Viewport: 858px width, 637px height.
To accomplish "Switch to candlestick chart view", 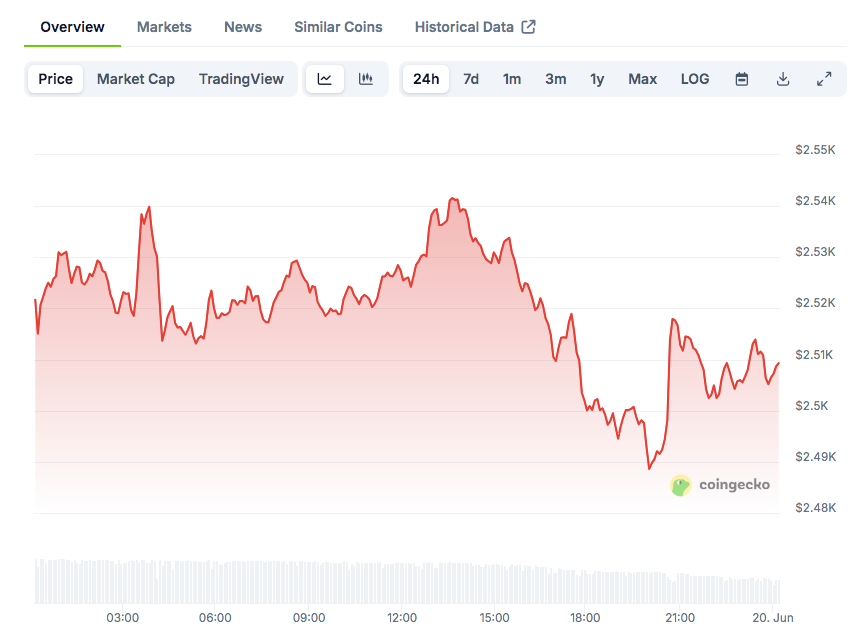I will [366, 79].
